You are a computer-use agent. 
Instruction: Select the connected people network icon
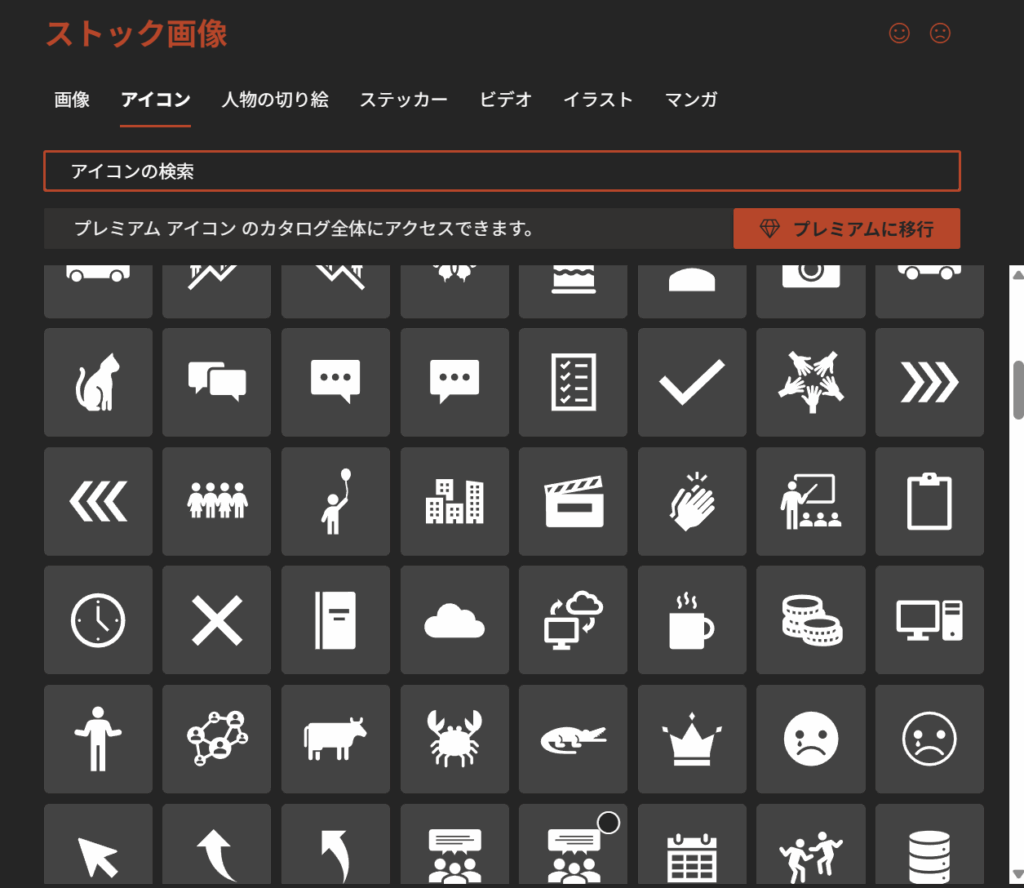[x=217, y=739]
